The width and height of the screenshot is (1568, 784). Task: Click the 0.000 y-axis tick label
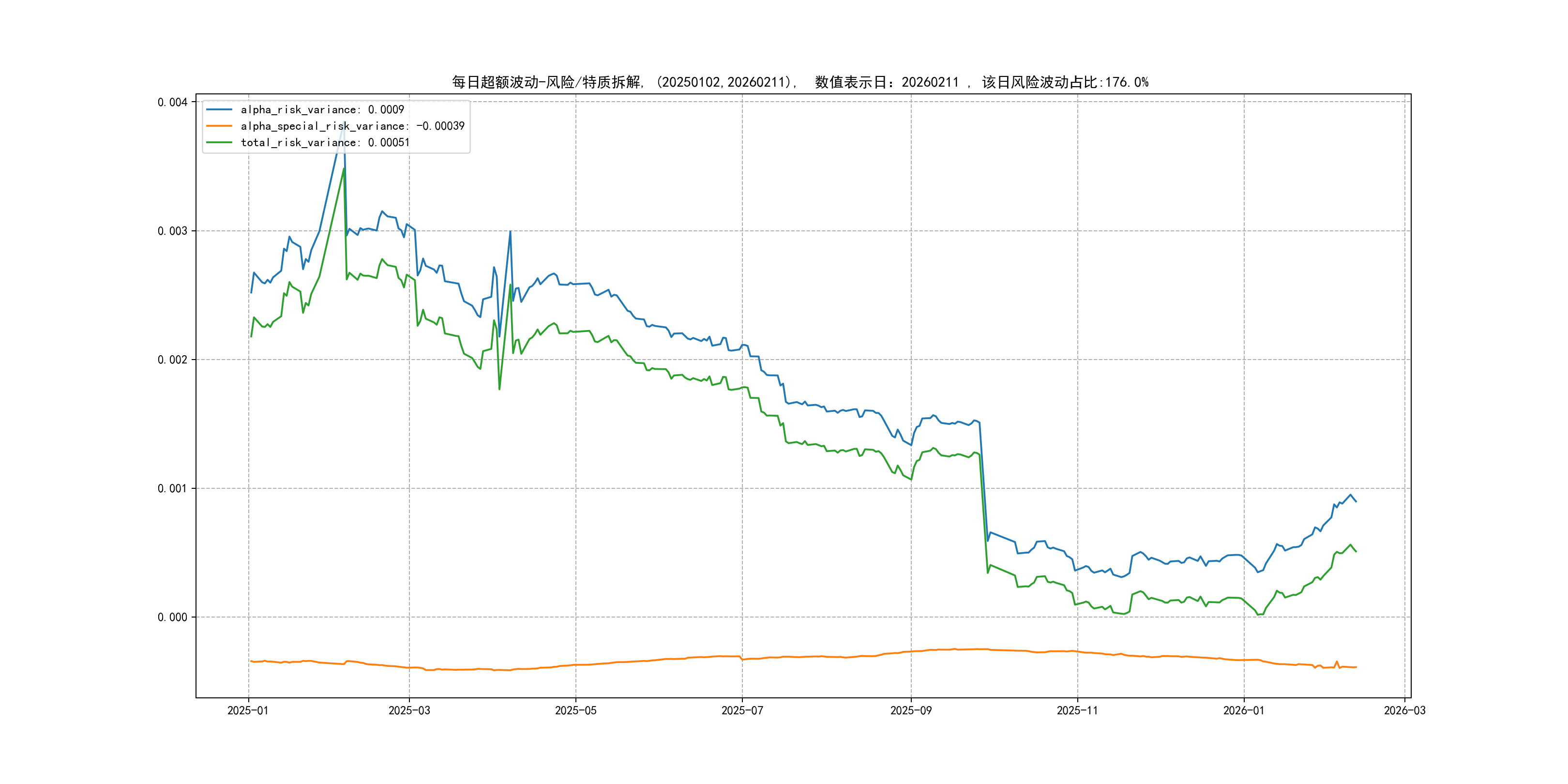click(x=172, y=617)
